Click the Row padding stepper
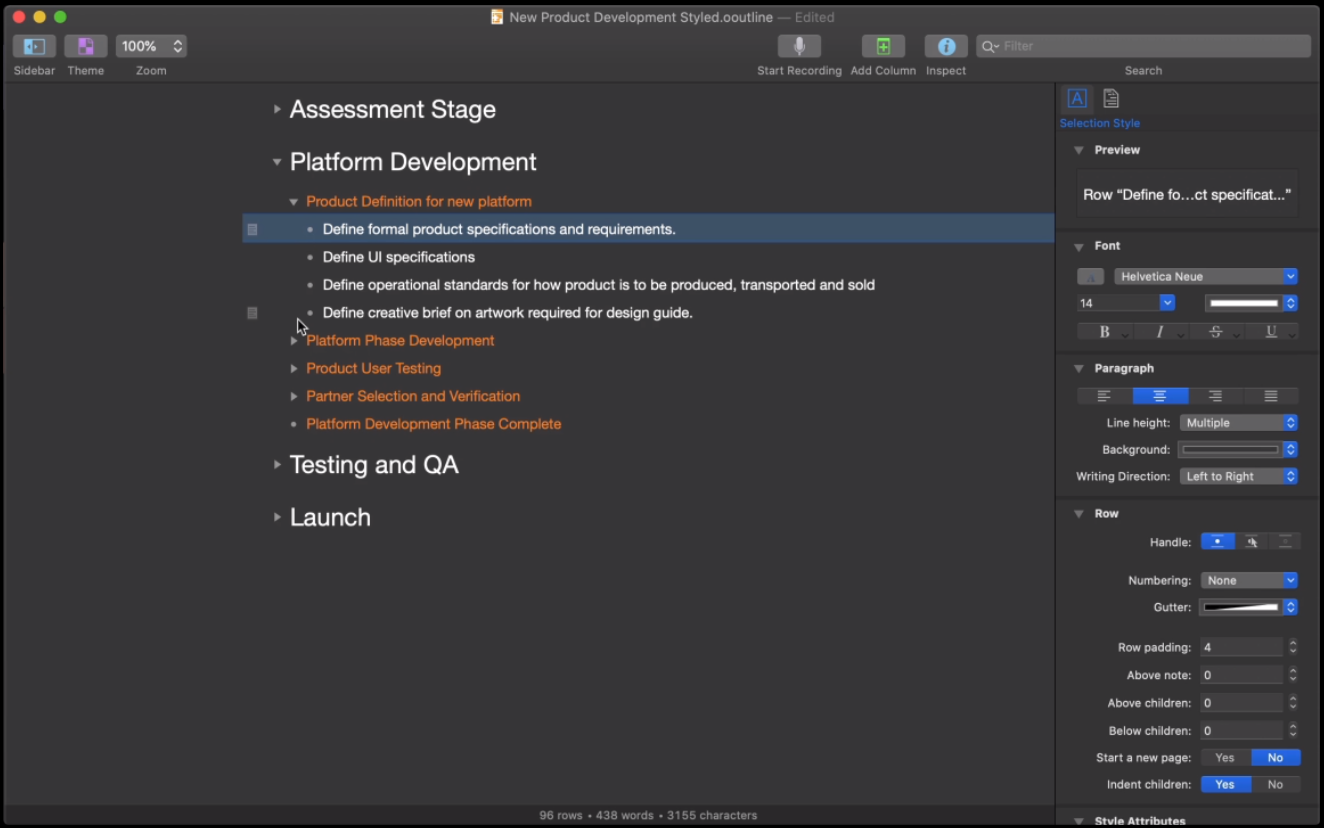This screenshot has height=828, width=1324. [1293, 647]
